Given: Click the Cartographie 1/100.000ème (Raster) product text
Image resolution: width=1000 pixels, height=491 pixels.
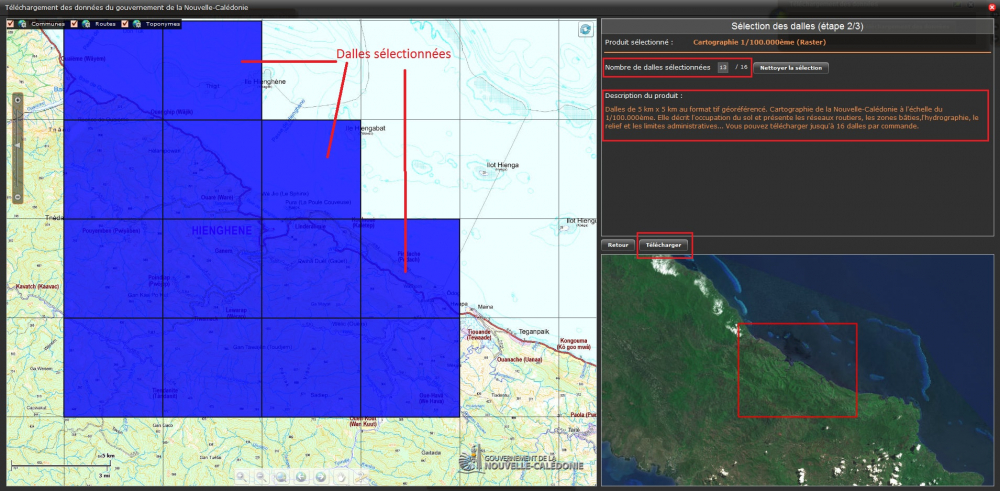Looking at the screenshot, I should point(760,42).
